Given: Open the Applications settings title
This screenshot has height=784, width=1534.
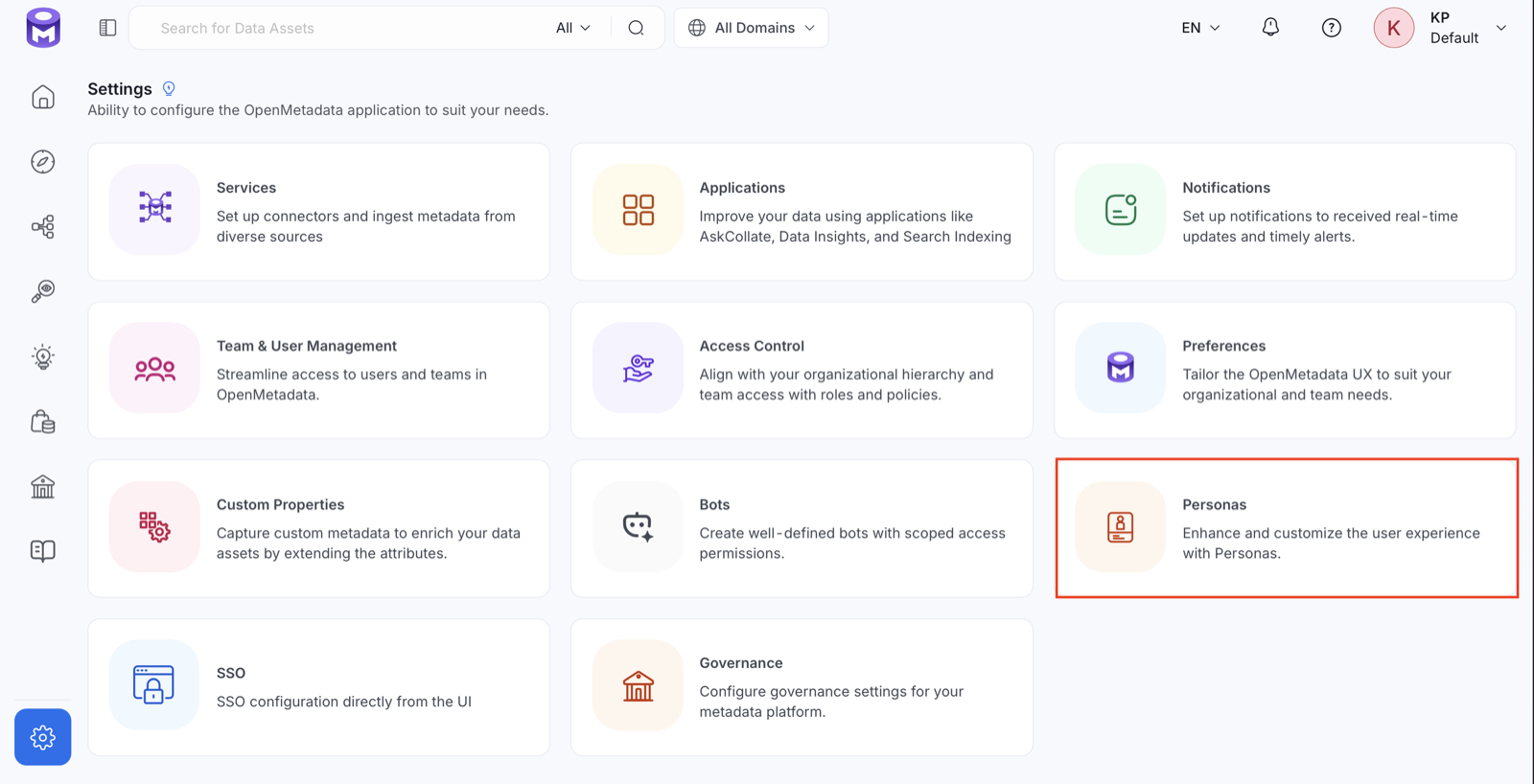Looking at the screenshot, I should [x=742, y=188].
